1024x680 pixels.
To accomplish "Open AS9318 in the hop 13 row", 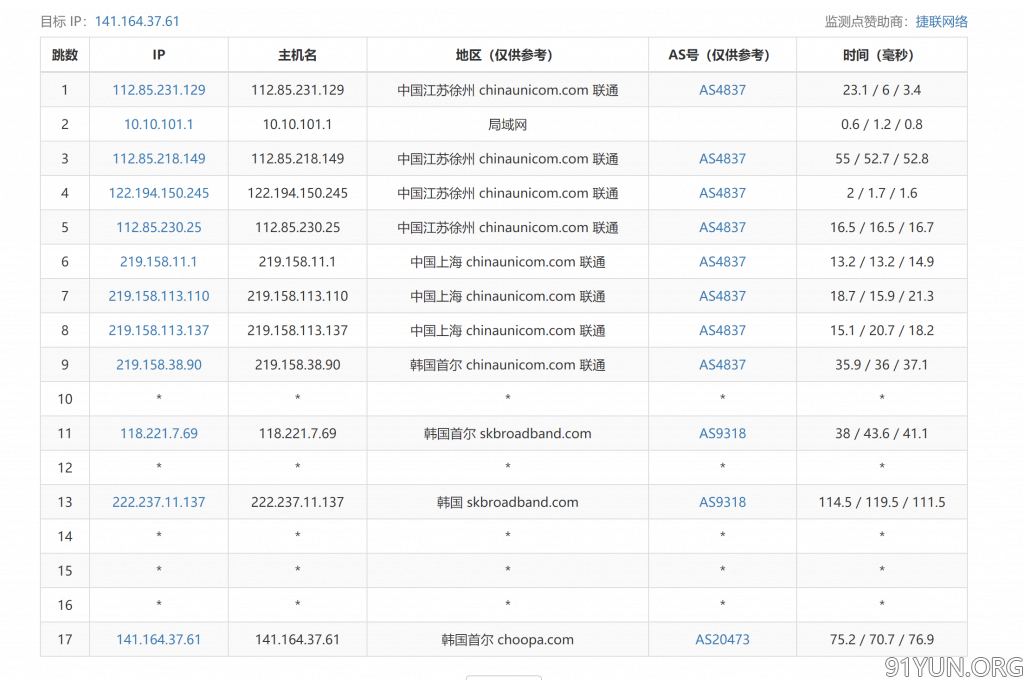I will [722, 502].
